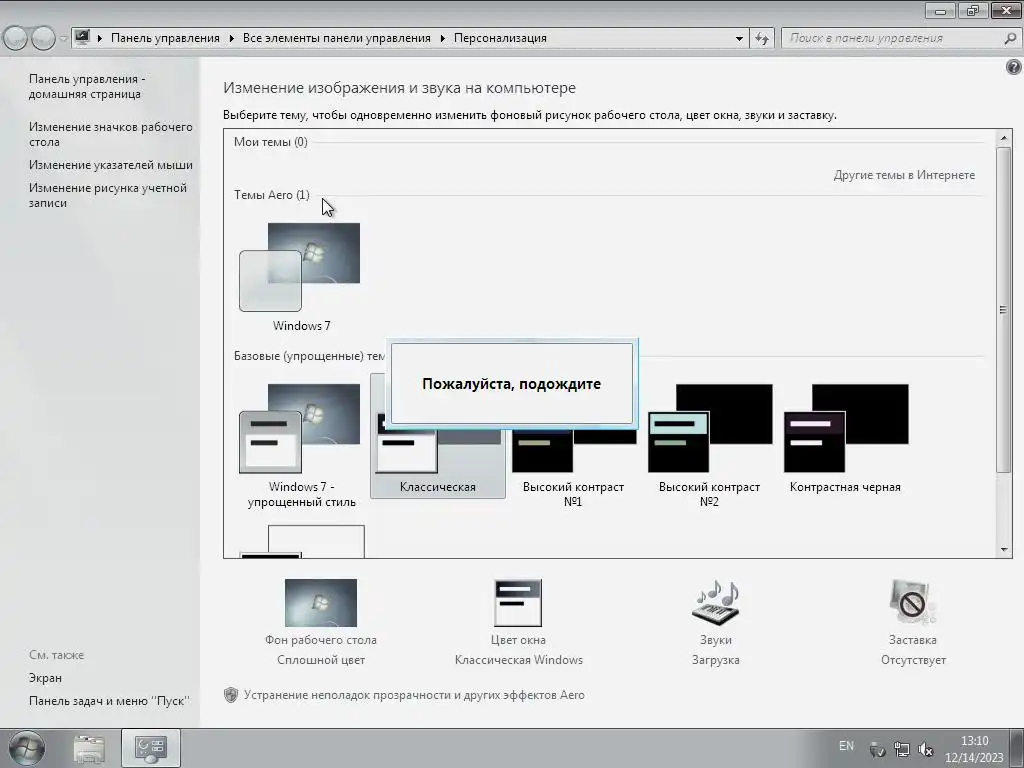Click the navigation Forward button
1024x768 pixels.
click(x=43, y=39)
